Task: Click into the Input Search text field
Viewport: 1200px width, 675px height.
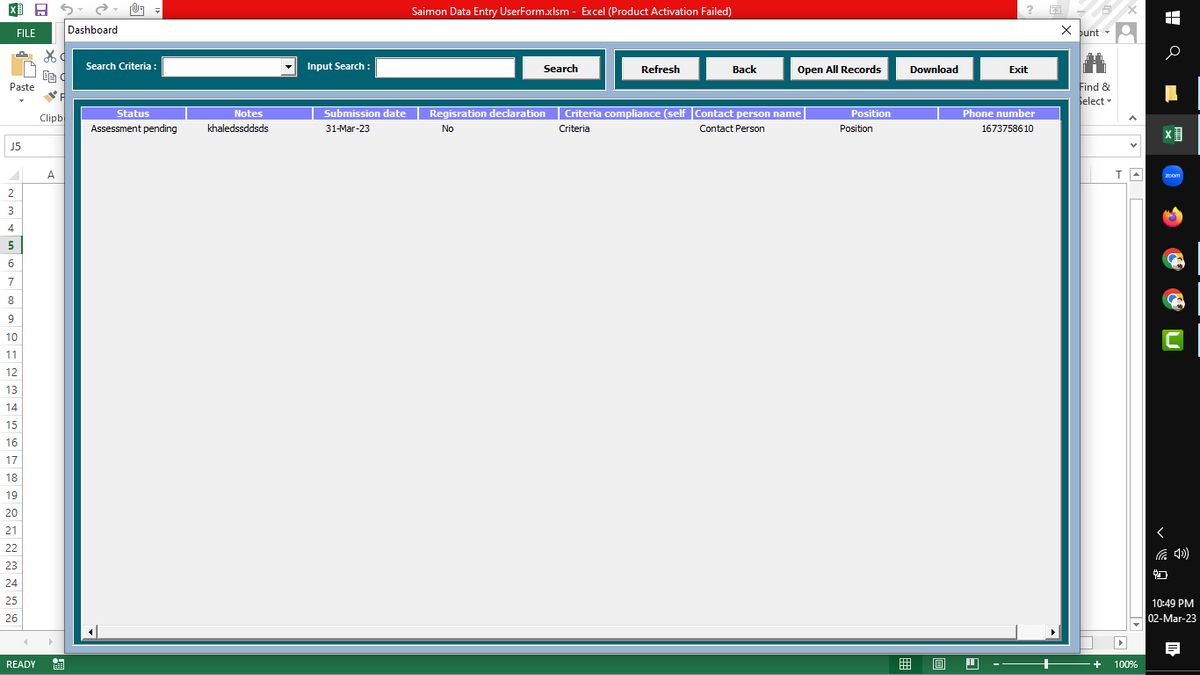Action: point(445,67)
